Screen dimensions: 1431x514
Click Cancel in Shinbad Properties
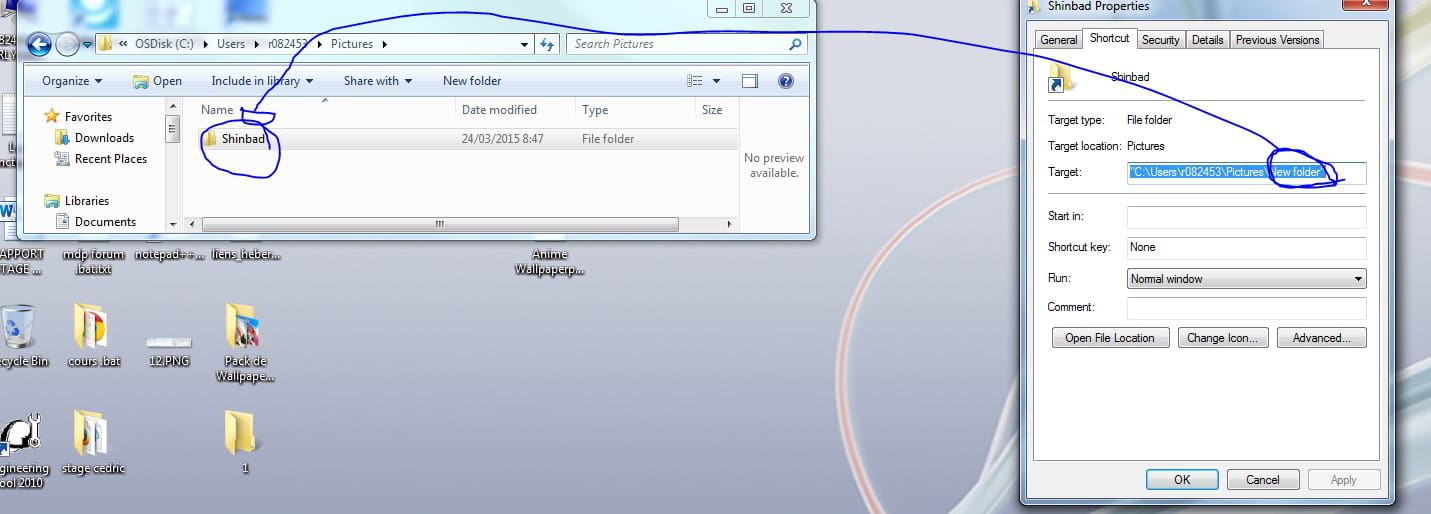pos(1263,480)
